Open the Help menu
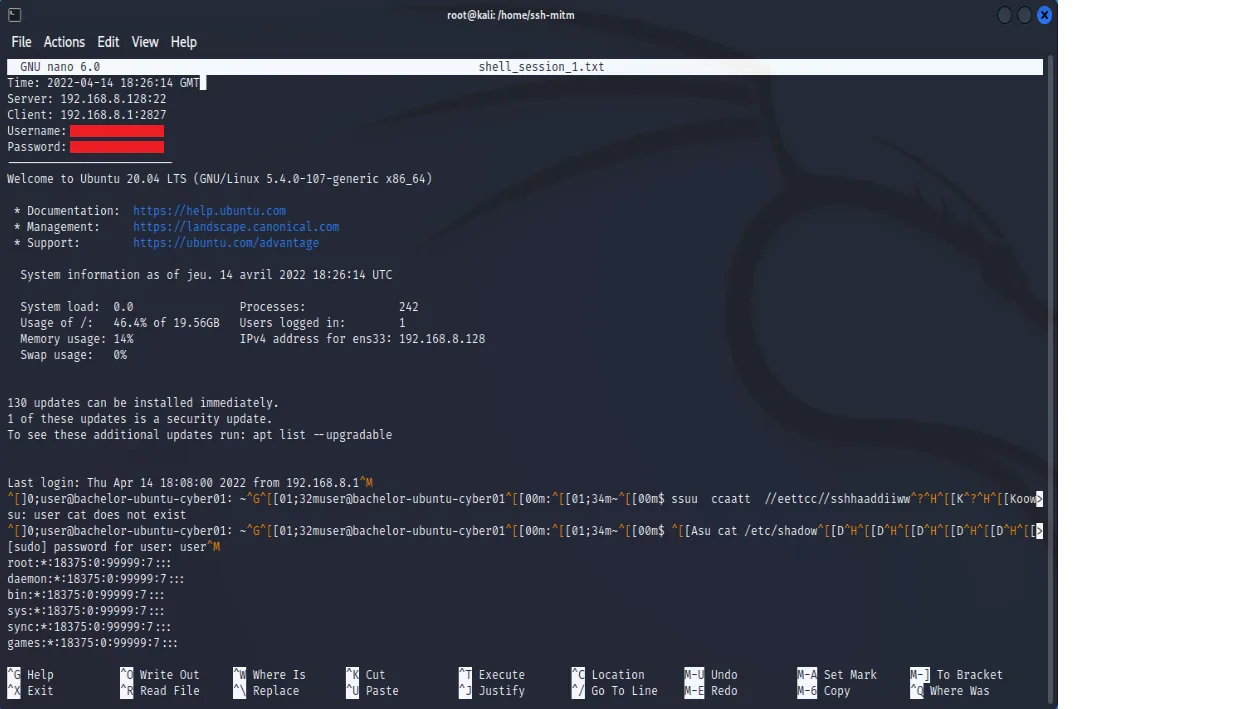Image resolution: width=1237 pixels, height=709 pixels. point(184,42)
